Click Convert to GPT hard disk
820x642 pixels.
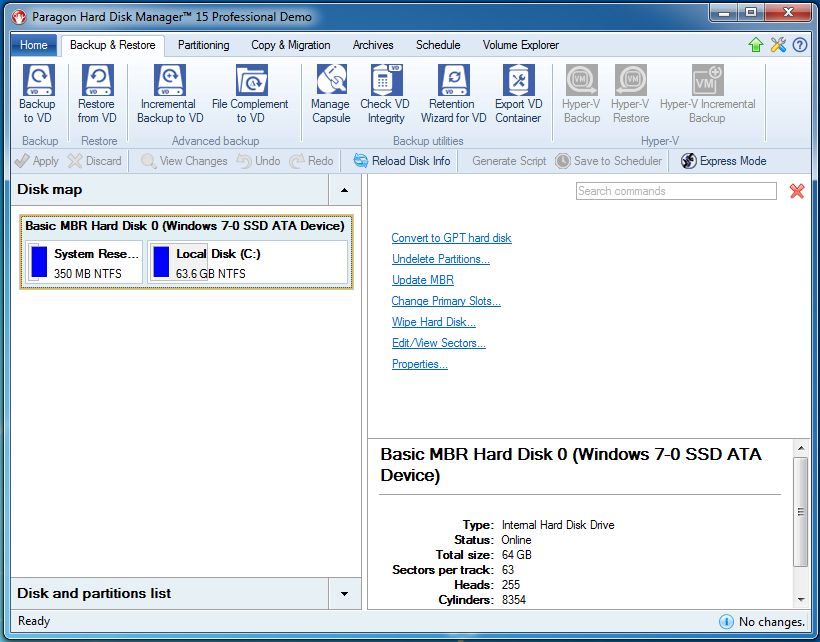450,238
